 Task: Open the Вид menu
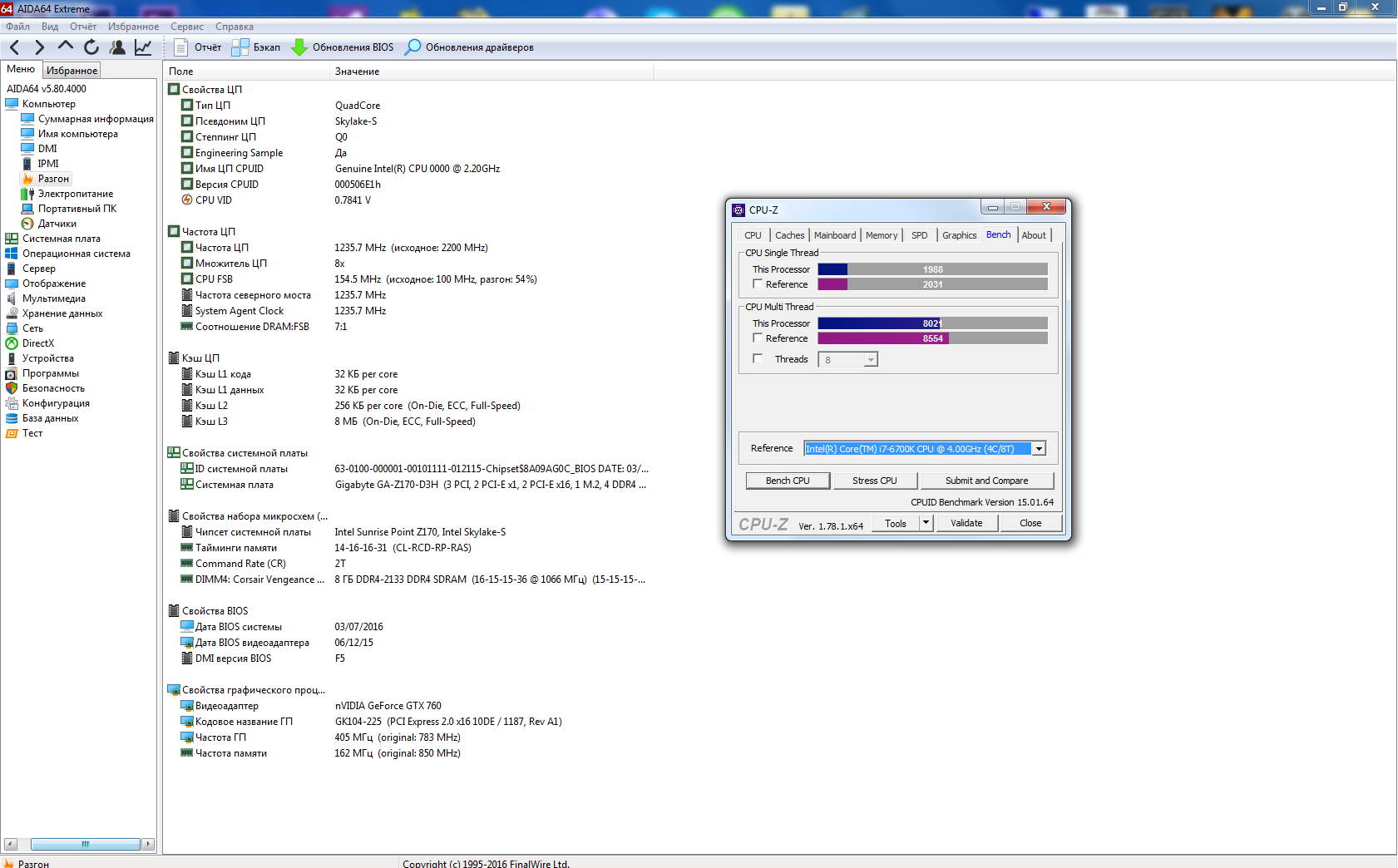pos(50,27)
